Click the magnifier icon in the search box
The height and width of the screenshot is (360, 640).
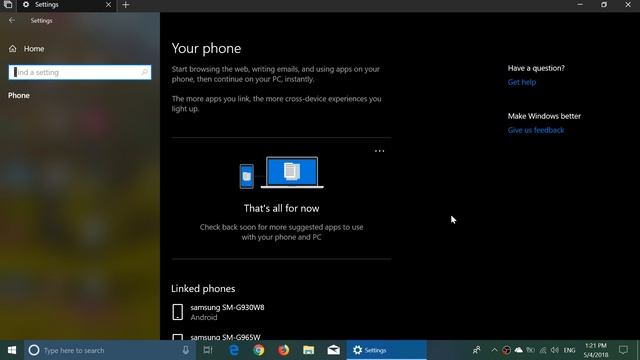point(144,72)
